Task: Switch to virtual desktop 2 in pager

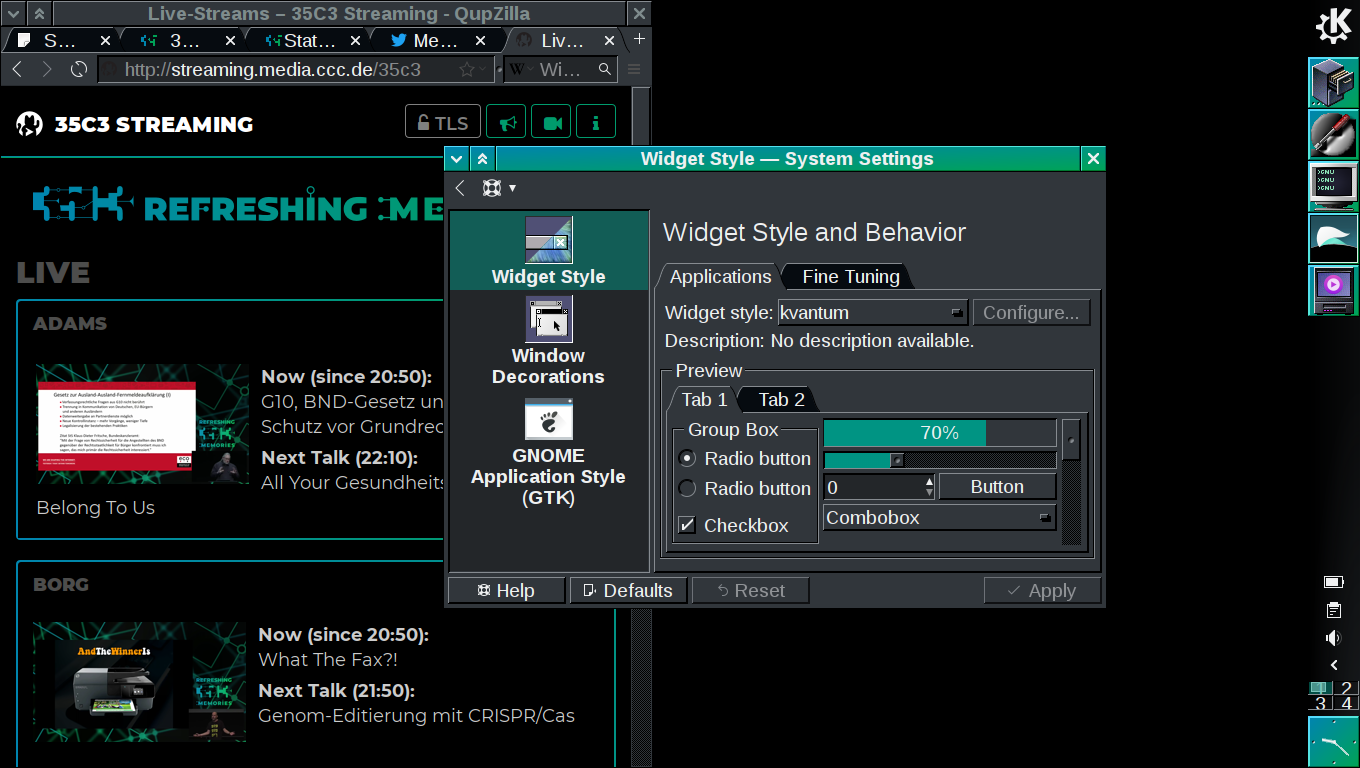Action: click(x=1347, y=688)
